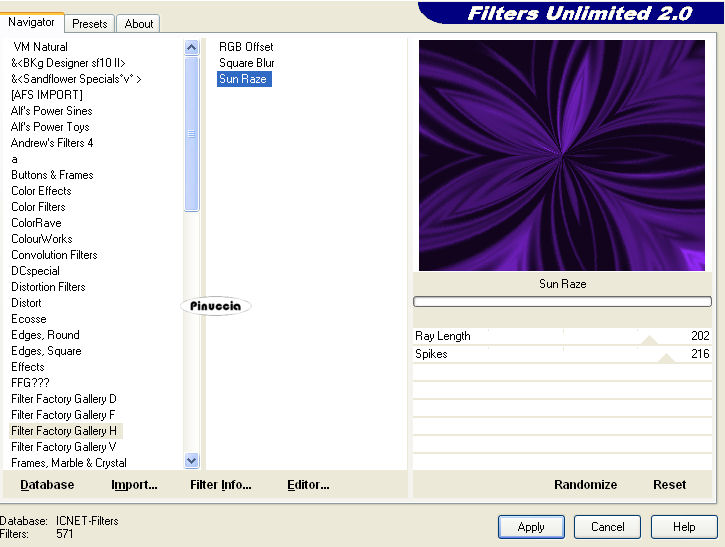Open the Database button
This screenshot has width=725, height=547.
(x=47, y=485)
